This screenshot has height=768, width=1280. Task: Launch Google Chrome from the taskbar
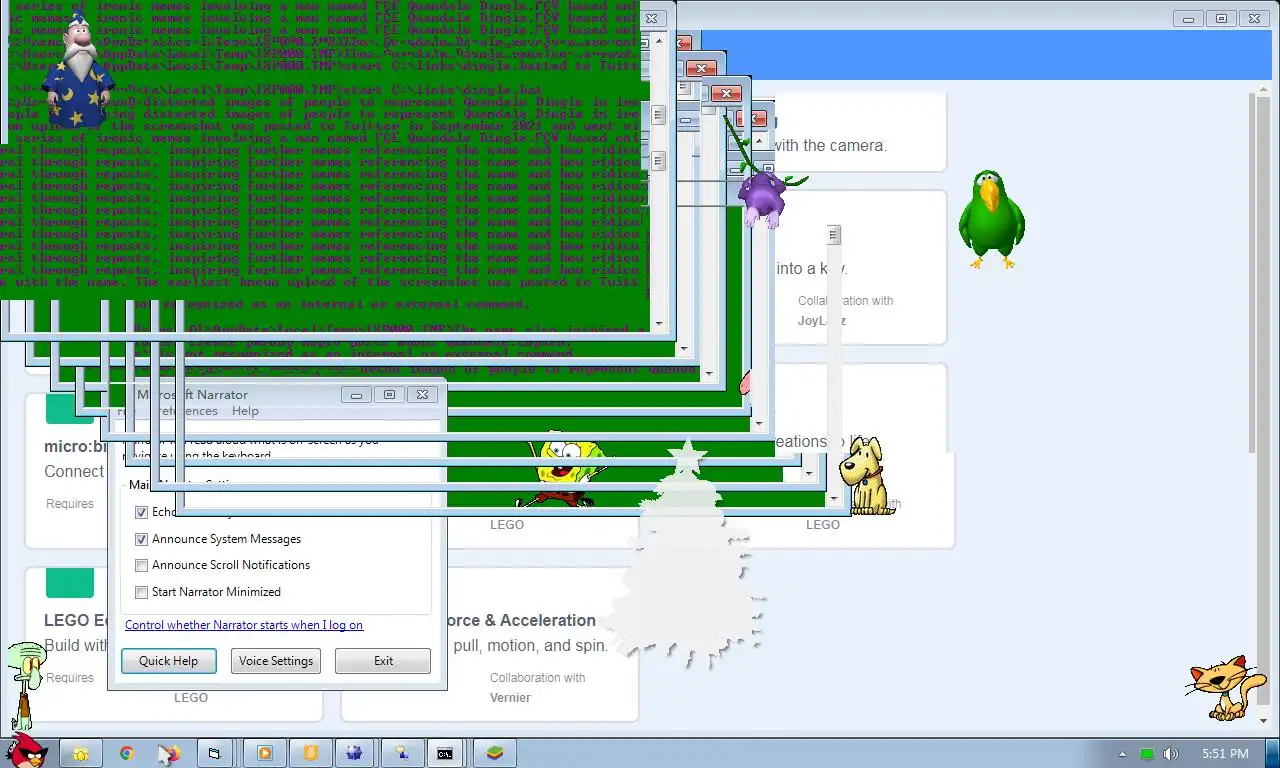coord(127,753)
